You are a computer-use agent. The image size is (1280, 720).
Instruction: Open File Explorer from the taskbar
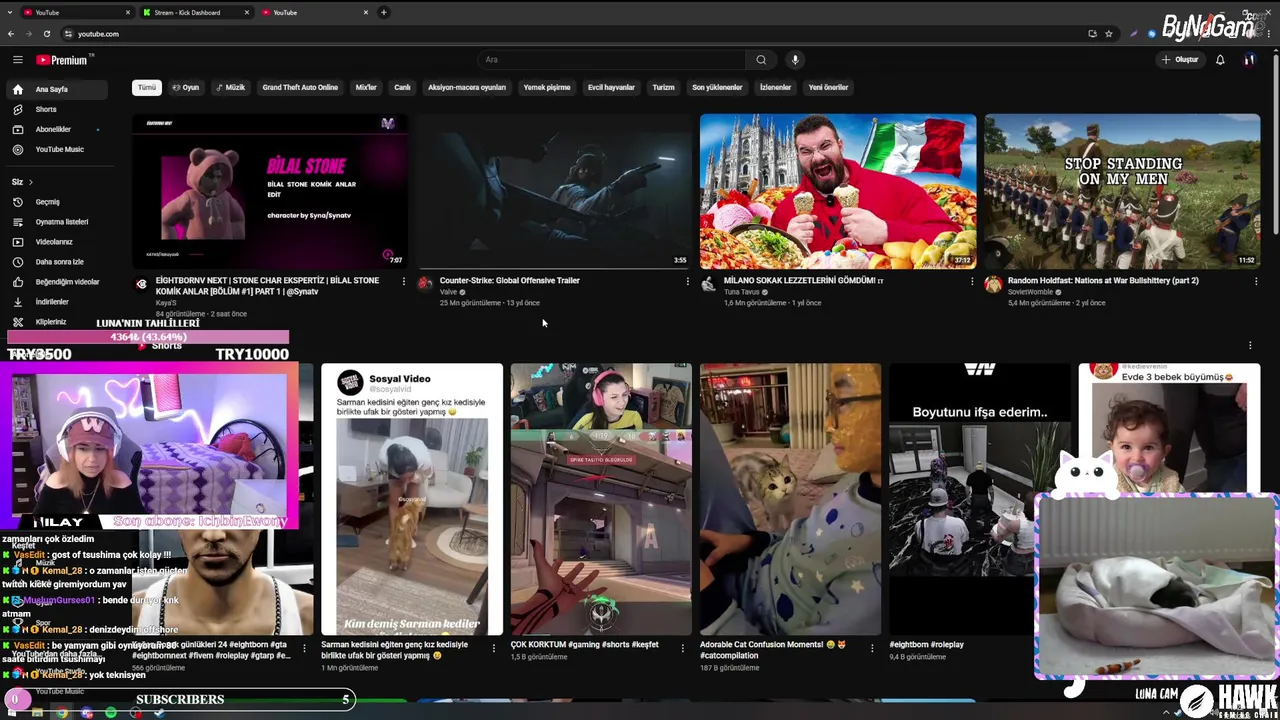[37, 713]
